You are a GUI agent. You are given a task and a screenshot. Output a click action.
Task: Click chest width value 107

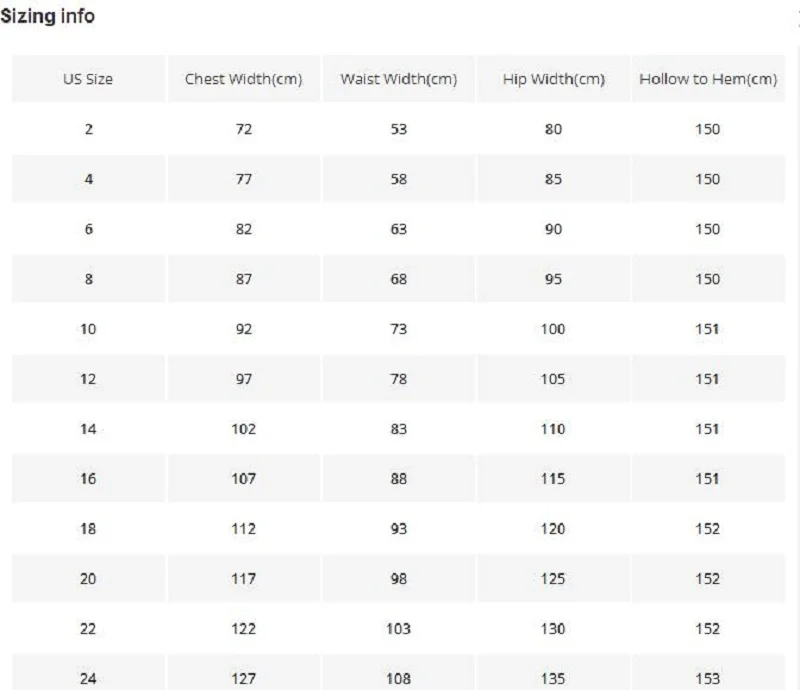(x=244, y=479)
